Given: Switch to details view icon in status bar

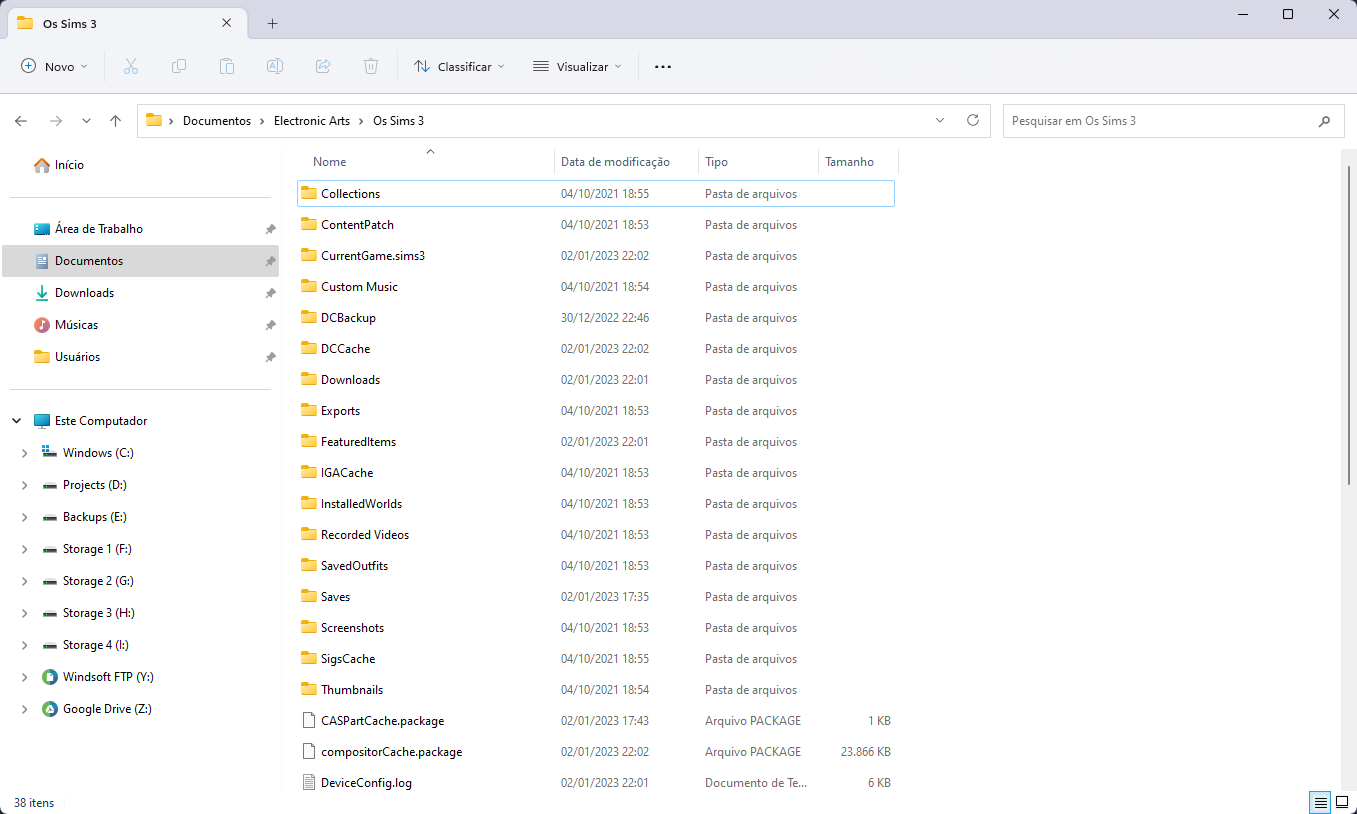Looking at the screenshot, I should [1321, 802].
